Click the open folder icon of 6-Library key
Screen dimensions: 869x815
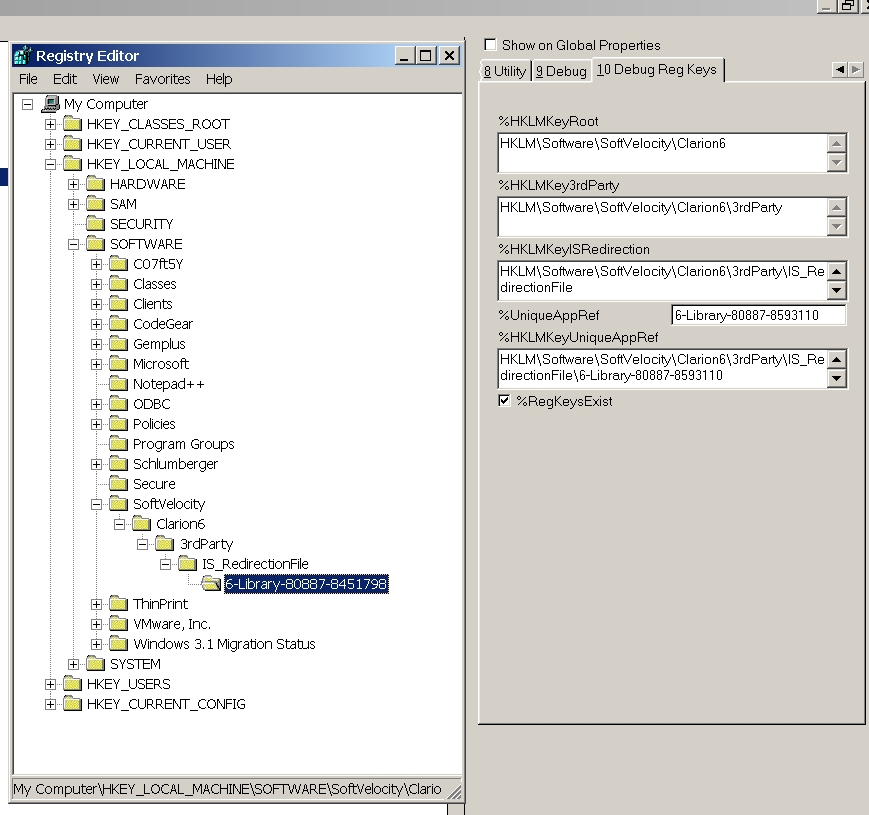(x=210, y=584)
